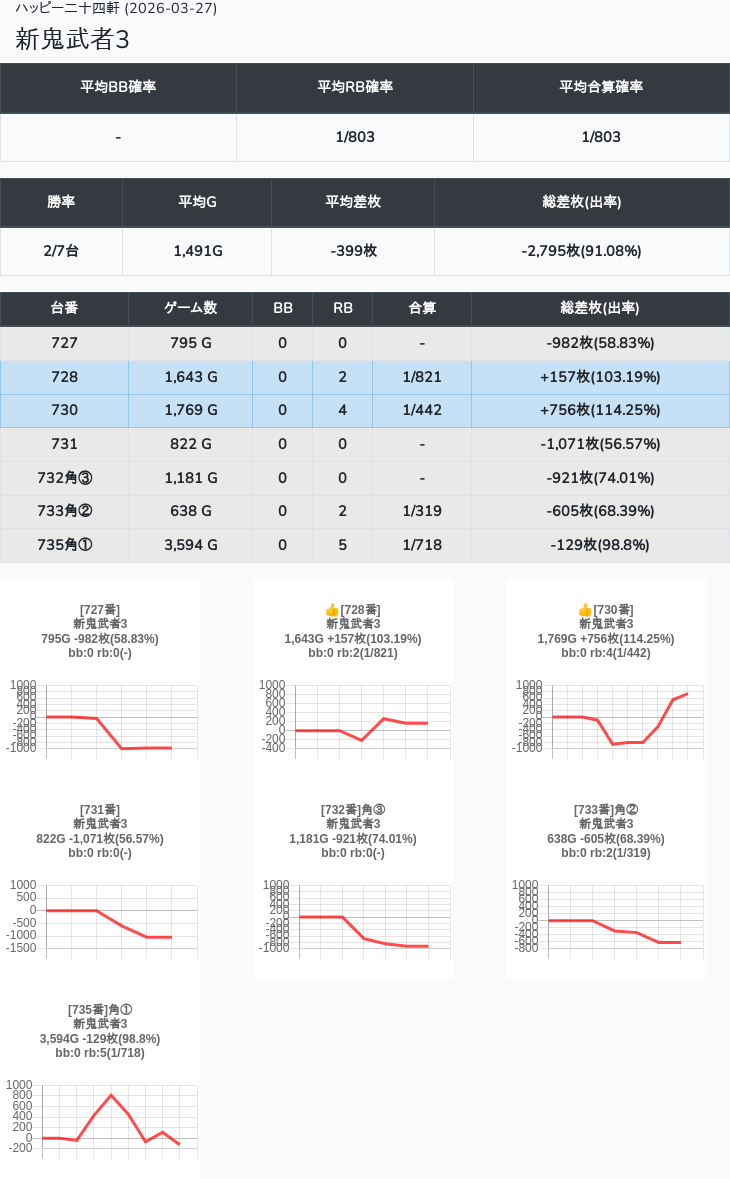Open the machine 727 slump graph
This screenshot has height=1179, width=730.
(x=100, y=717)
